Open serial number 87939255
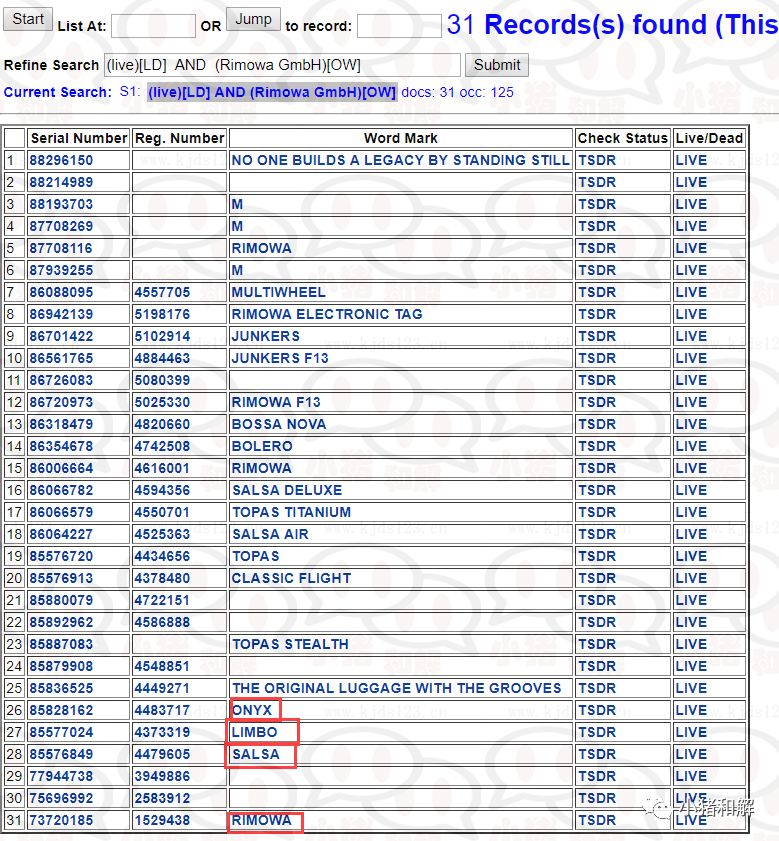 (x=61, y=270)
